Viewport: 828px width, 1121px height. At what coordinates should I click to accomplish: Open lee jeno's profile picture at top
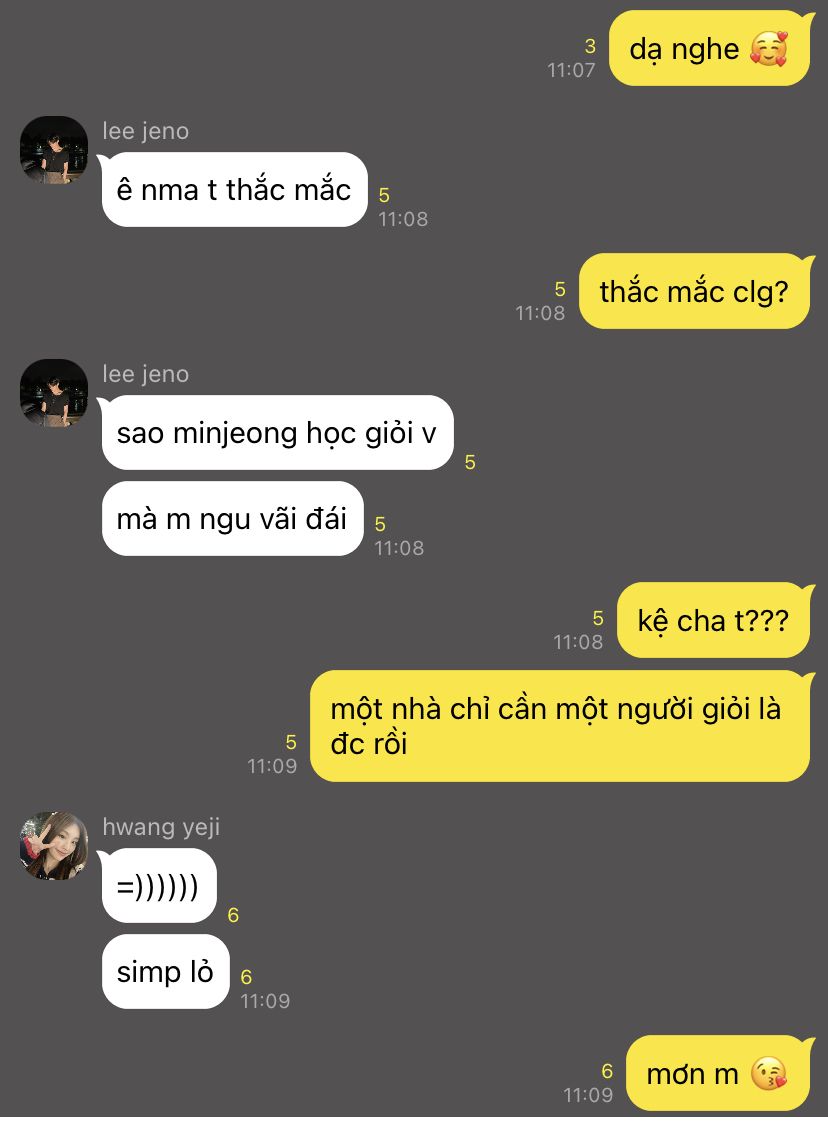[54, 150]
